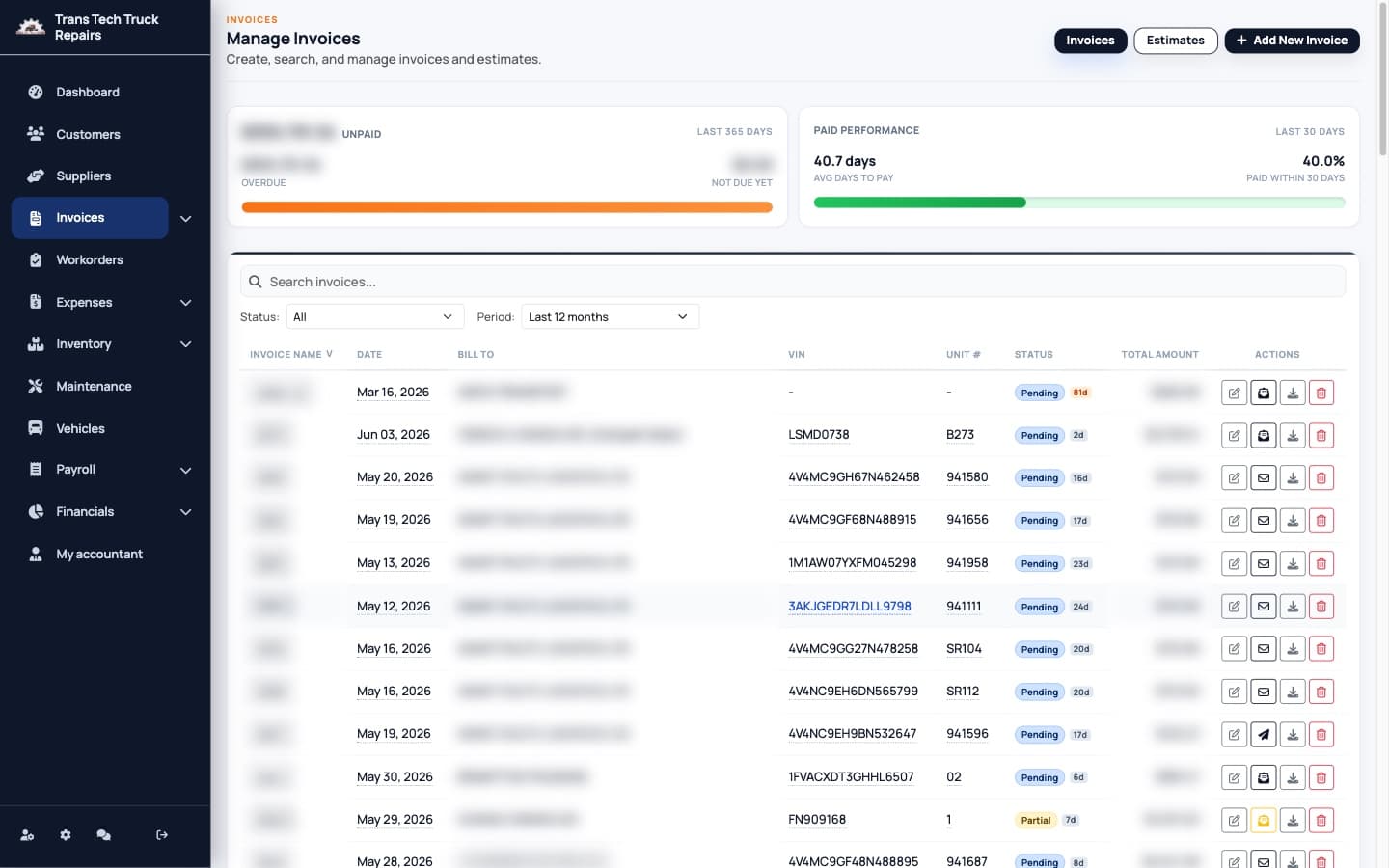Image resolution: width=1389 pixels, height=868 pixels.
Task: Click VIN 1FVACXDT3GHHL6507
Action: tap(851, 777)
